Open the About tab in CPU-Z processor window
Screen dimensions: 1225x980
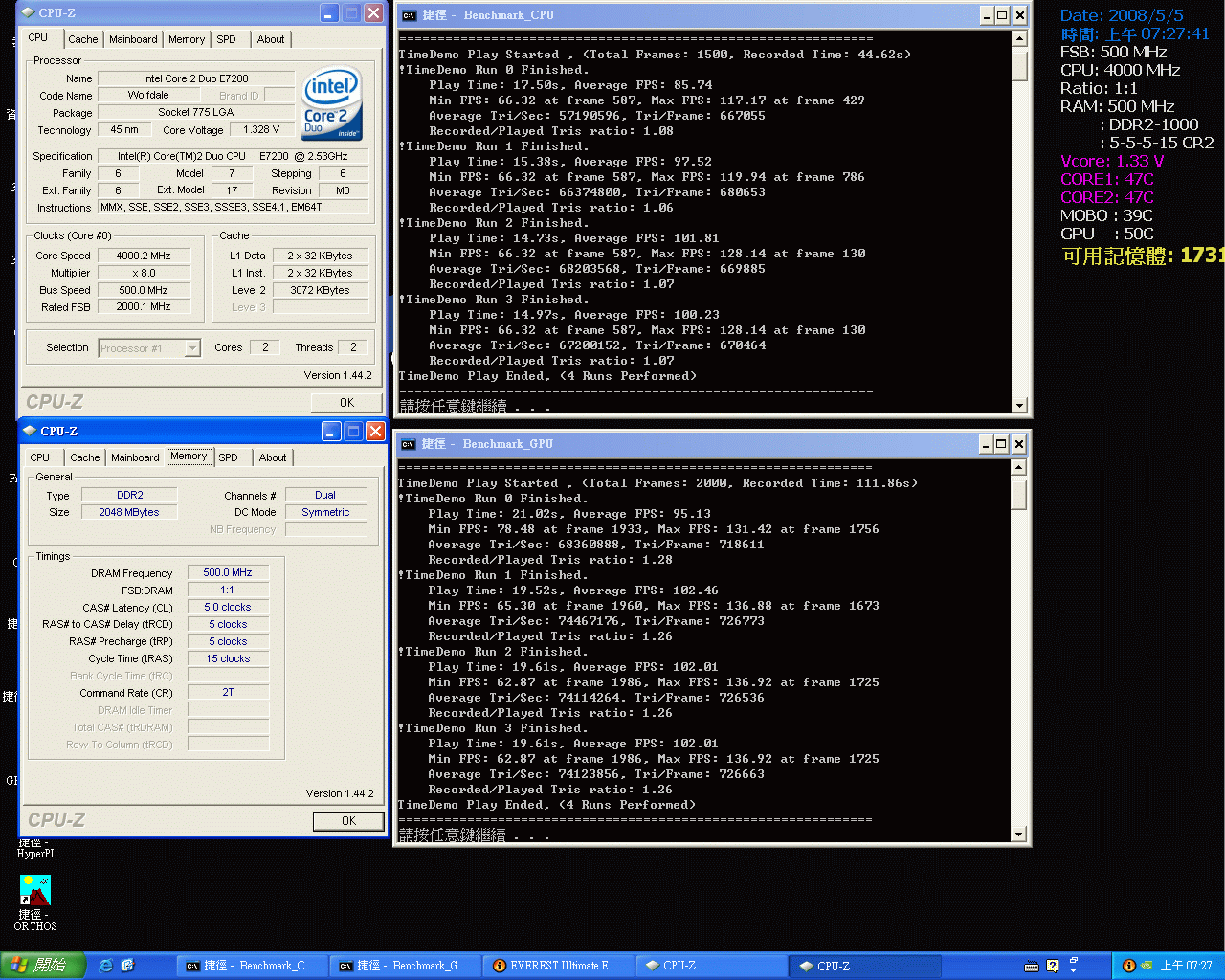click(x=271, y=39)
